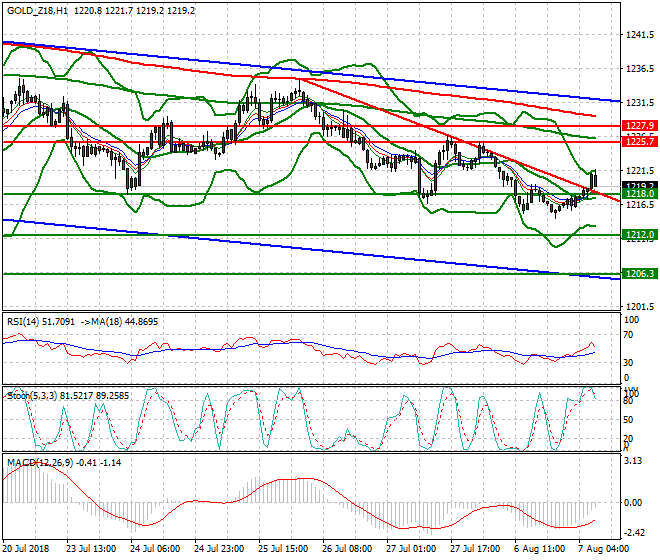Select the 1218.0 green support level label
Viewport: 660px width, 560px height.
click(640, 194)
